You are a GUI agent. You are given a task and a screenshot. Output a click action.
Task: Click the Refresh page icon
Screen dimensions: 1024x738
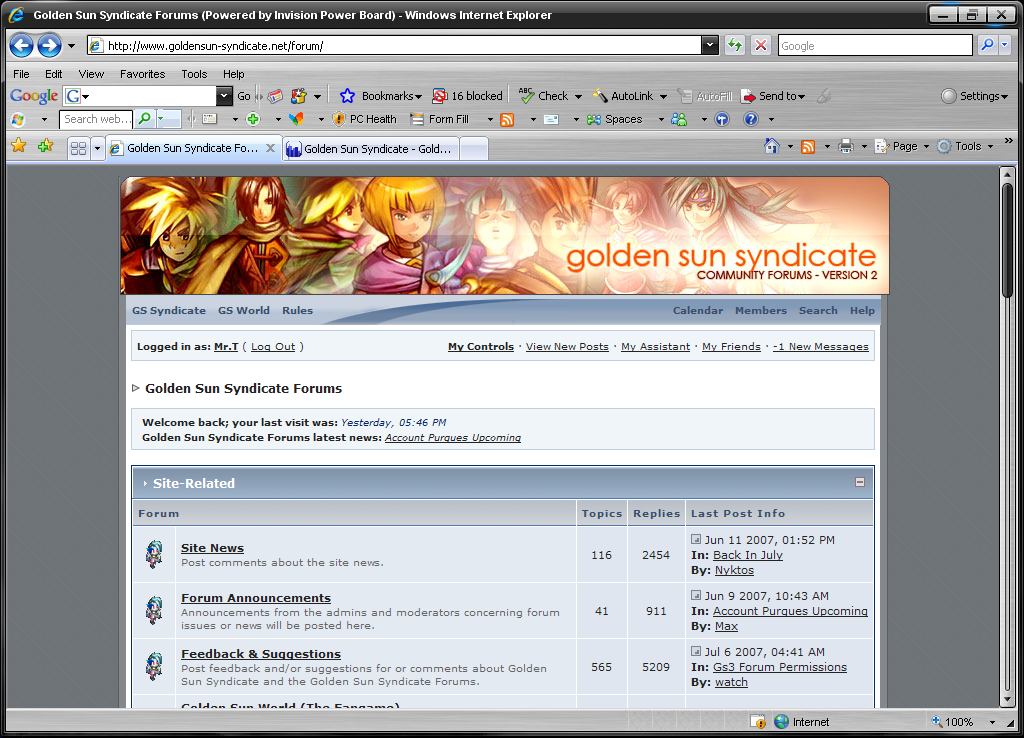(735, 45)
